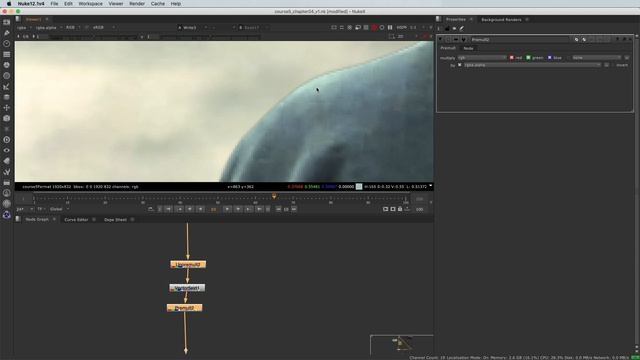Open the Channel nodes toolbar menu
640x360 pixels.
click(7, 54)
